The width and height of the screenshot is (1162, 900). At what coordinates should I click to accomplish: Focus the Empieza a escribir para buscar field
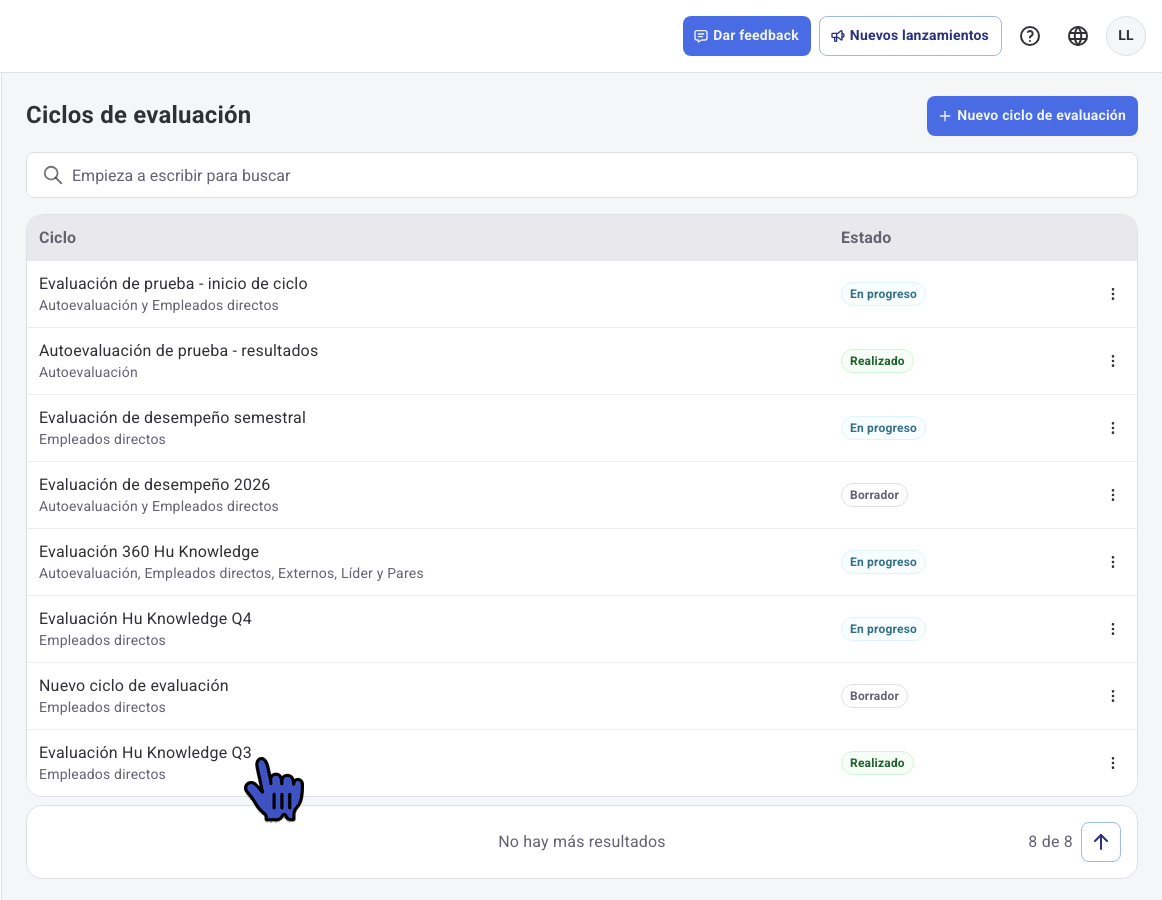pos(582,175)
